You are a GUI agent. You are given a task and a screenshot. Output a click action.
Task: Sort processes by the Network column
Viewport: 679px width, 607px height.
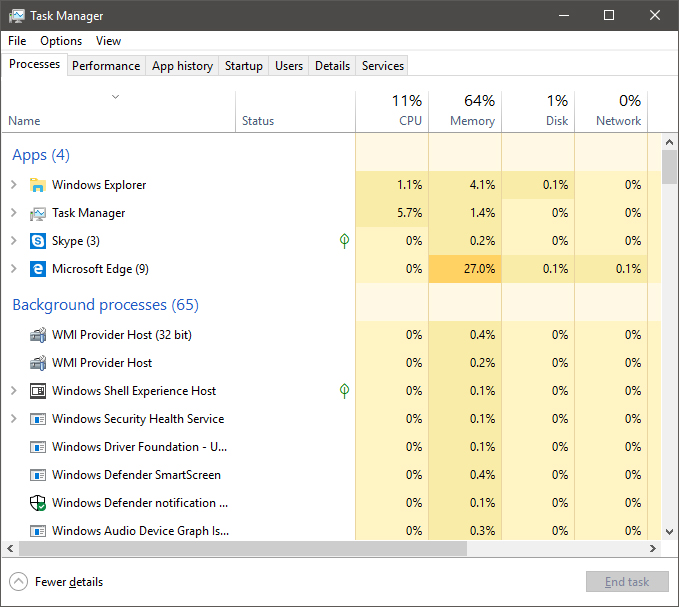pos(611,112)
